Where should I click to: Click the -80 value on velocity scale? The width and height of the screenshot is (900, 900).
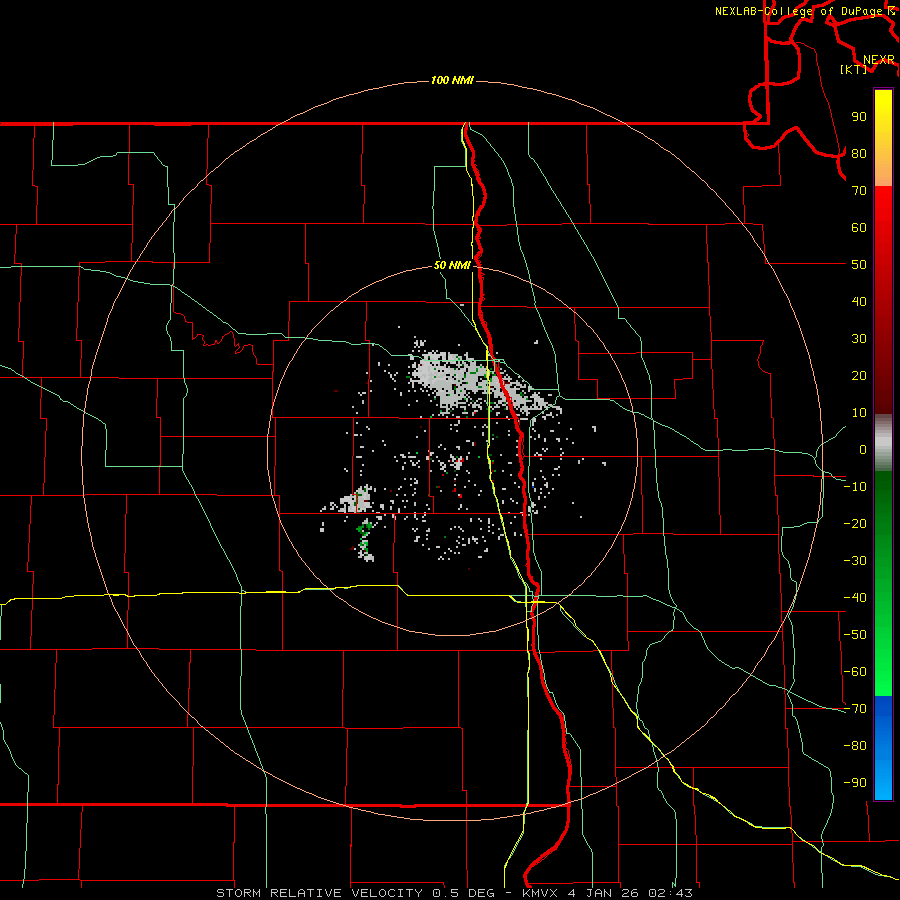(855, 746)
